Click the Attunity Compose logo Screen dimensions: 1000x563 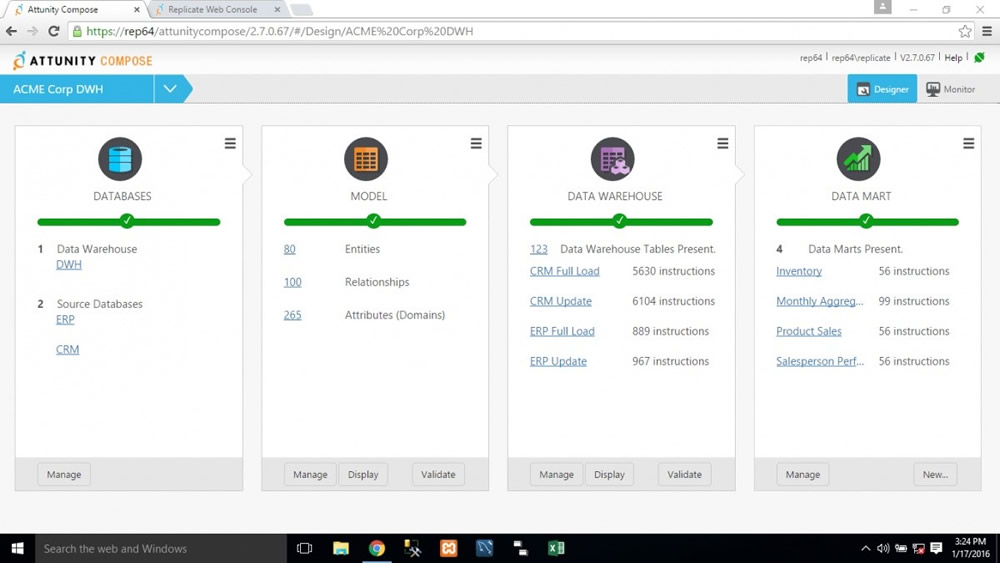(x=82, y=61)
